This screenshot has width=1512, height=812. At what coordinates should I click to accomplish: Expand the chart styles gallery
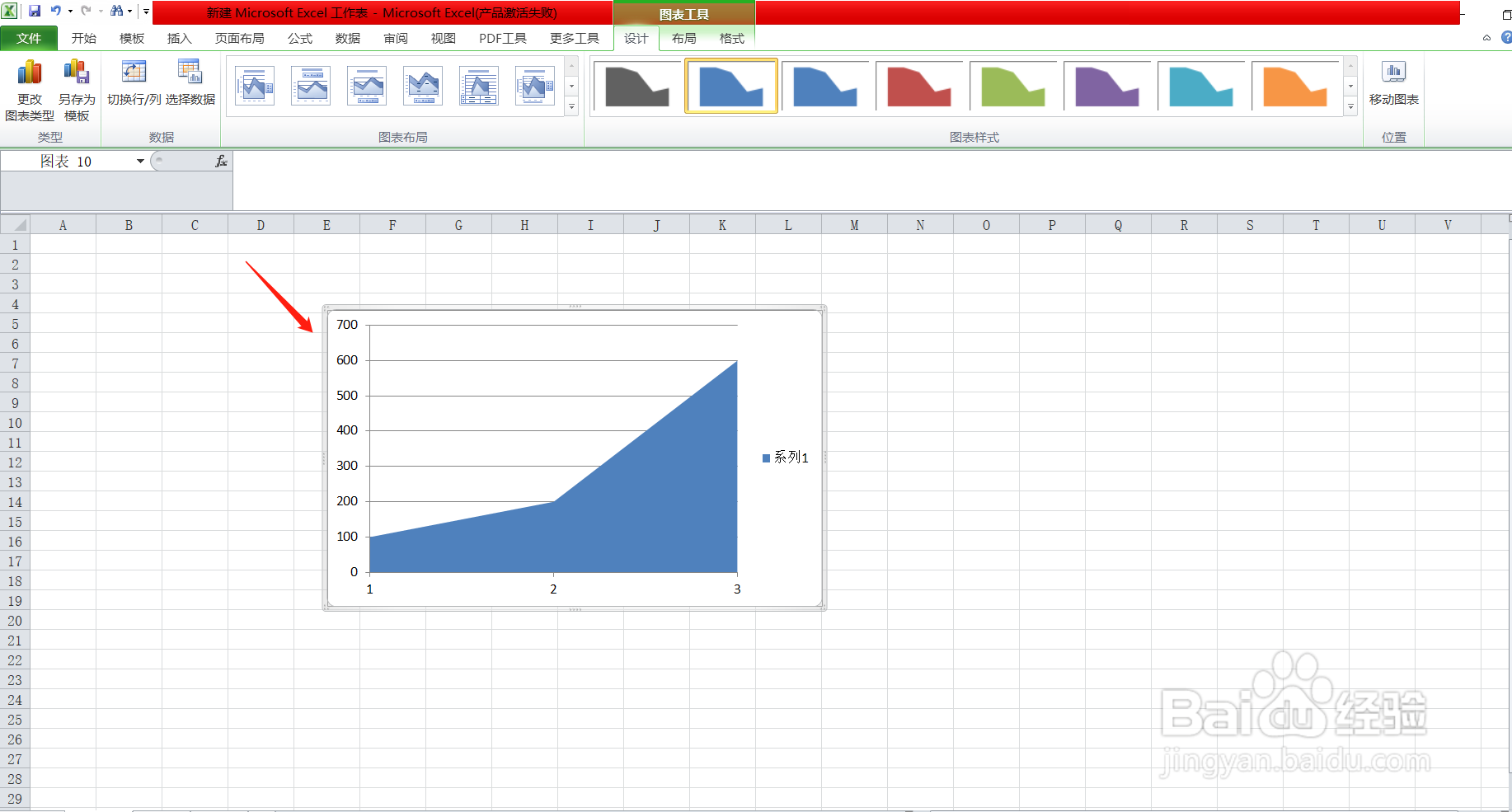coord(1350,107)
